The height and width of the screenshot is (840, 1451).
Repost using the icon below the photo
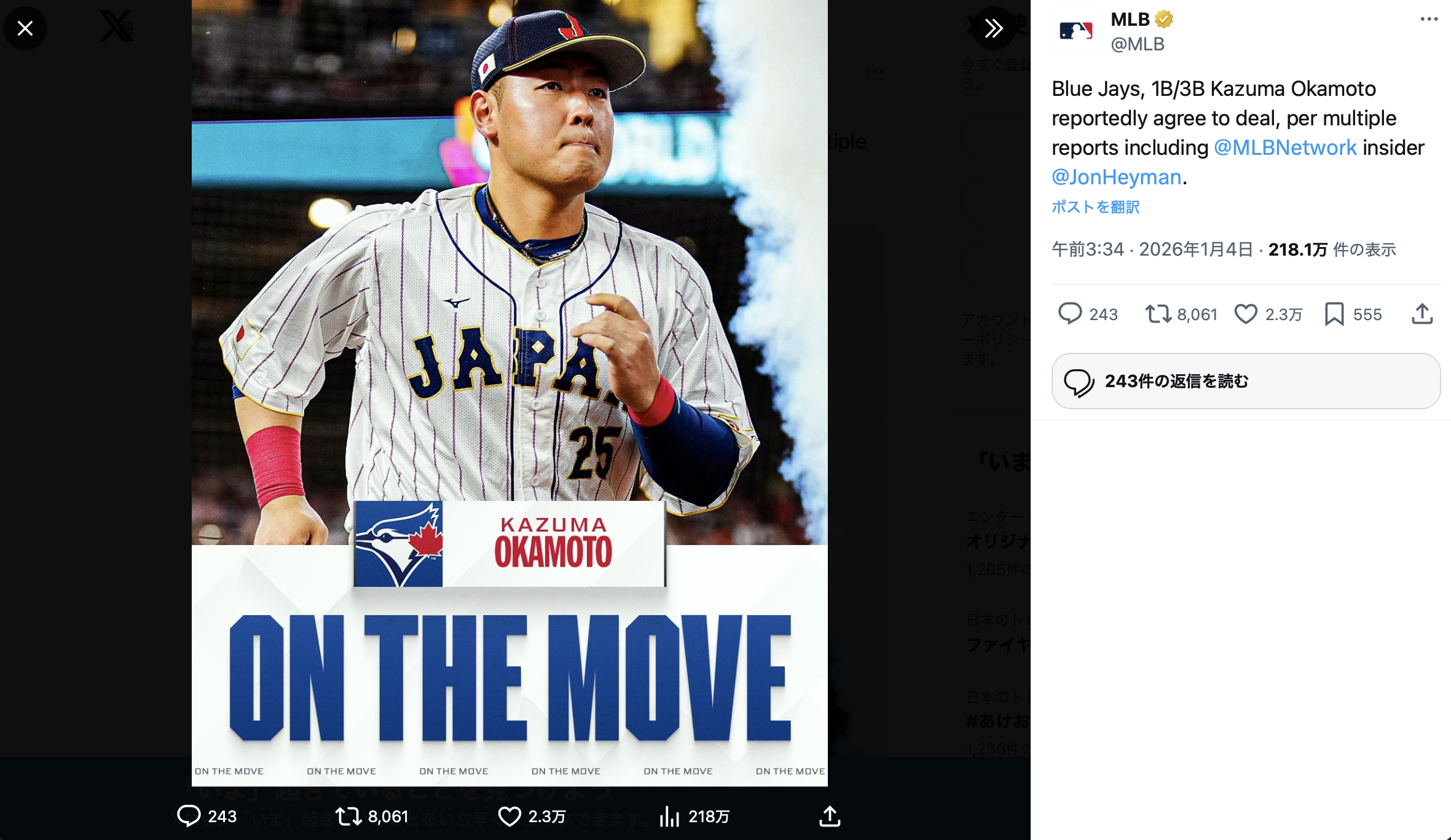click(348, 816)
